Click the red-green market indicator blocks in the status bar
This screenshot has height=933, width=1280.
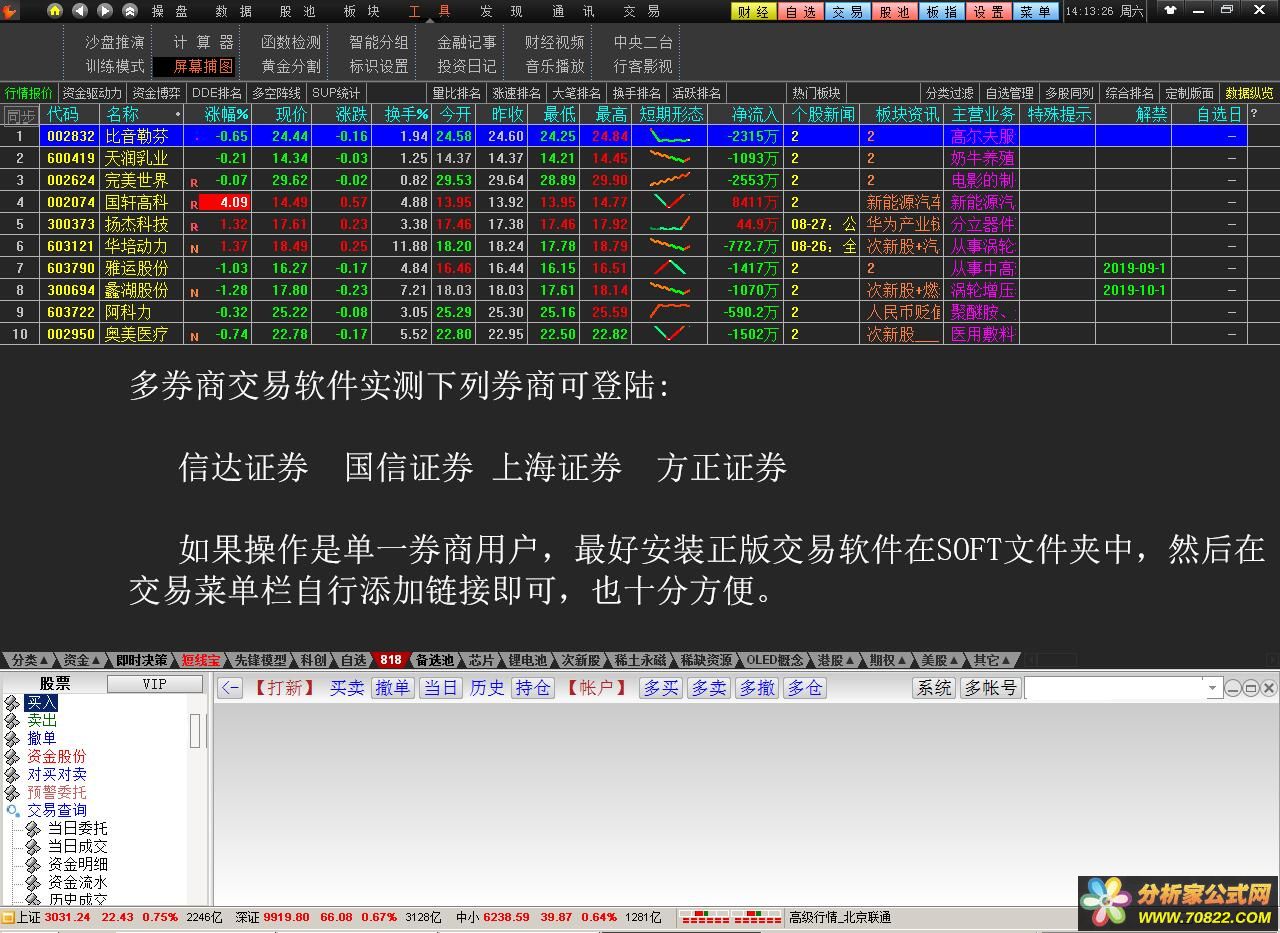(x=730, y=917)
